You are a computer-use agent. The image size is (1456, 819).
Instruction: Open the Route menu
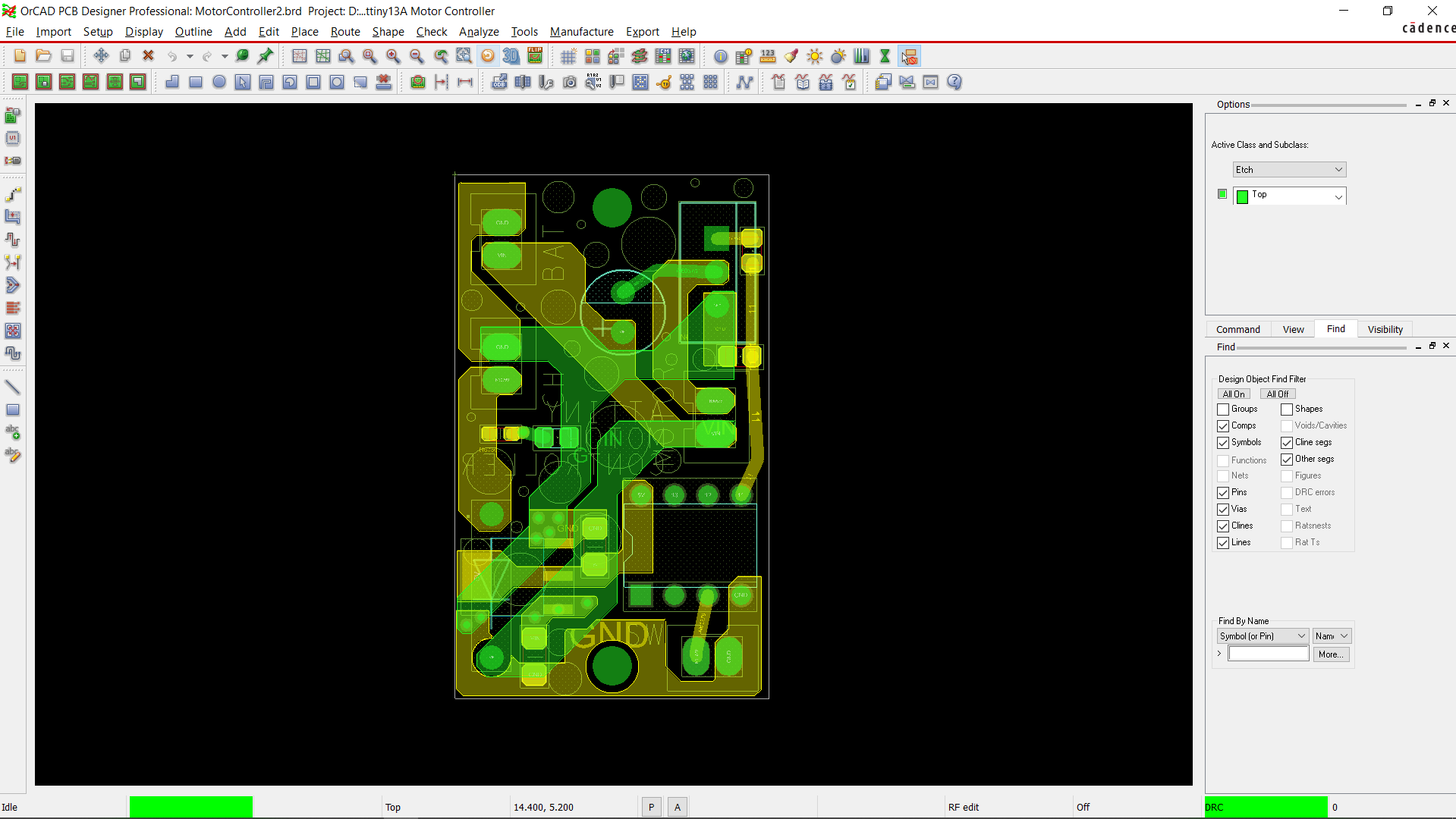[x=345, y=32]
